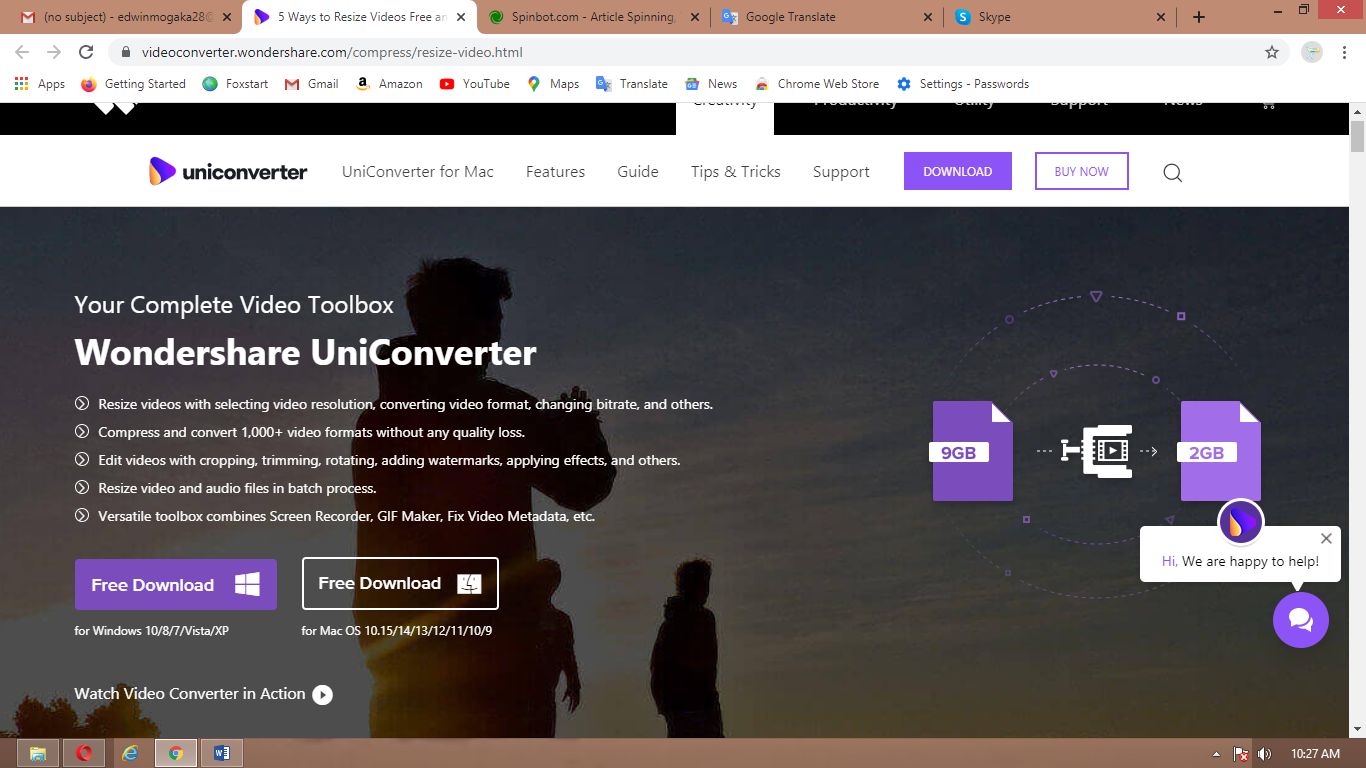The image size is (1366, 768).
Task: Switch to the Skype tab
Action: tap(1059, 17)
